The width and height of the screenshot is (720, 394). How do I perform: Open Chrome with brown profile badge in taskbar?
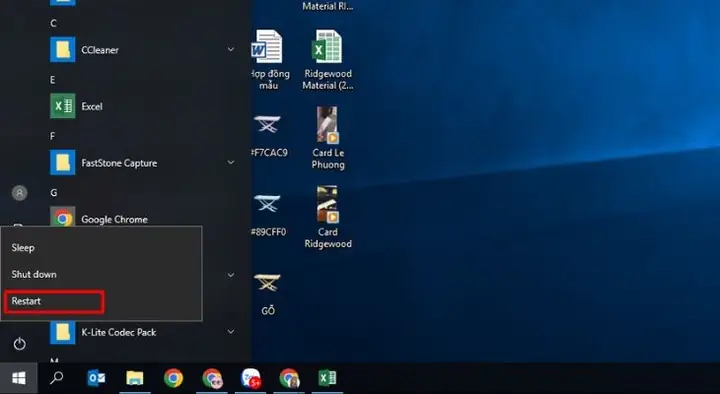click(x=289, y=378)
